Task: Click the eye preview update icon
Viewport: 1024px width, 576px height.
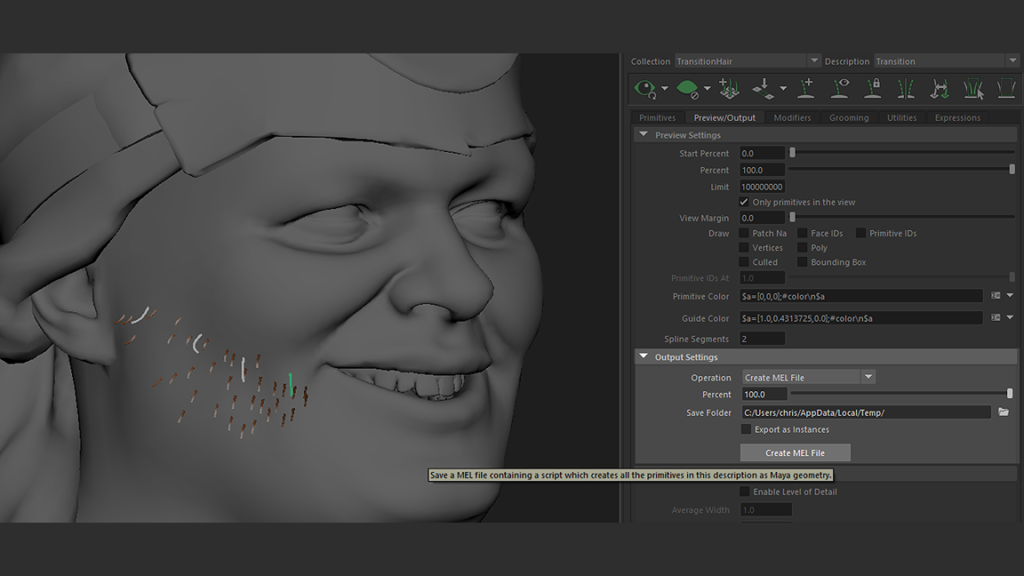Action: 645,89
